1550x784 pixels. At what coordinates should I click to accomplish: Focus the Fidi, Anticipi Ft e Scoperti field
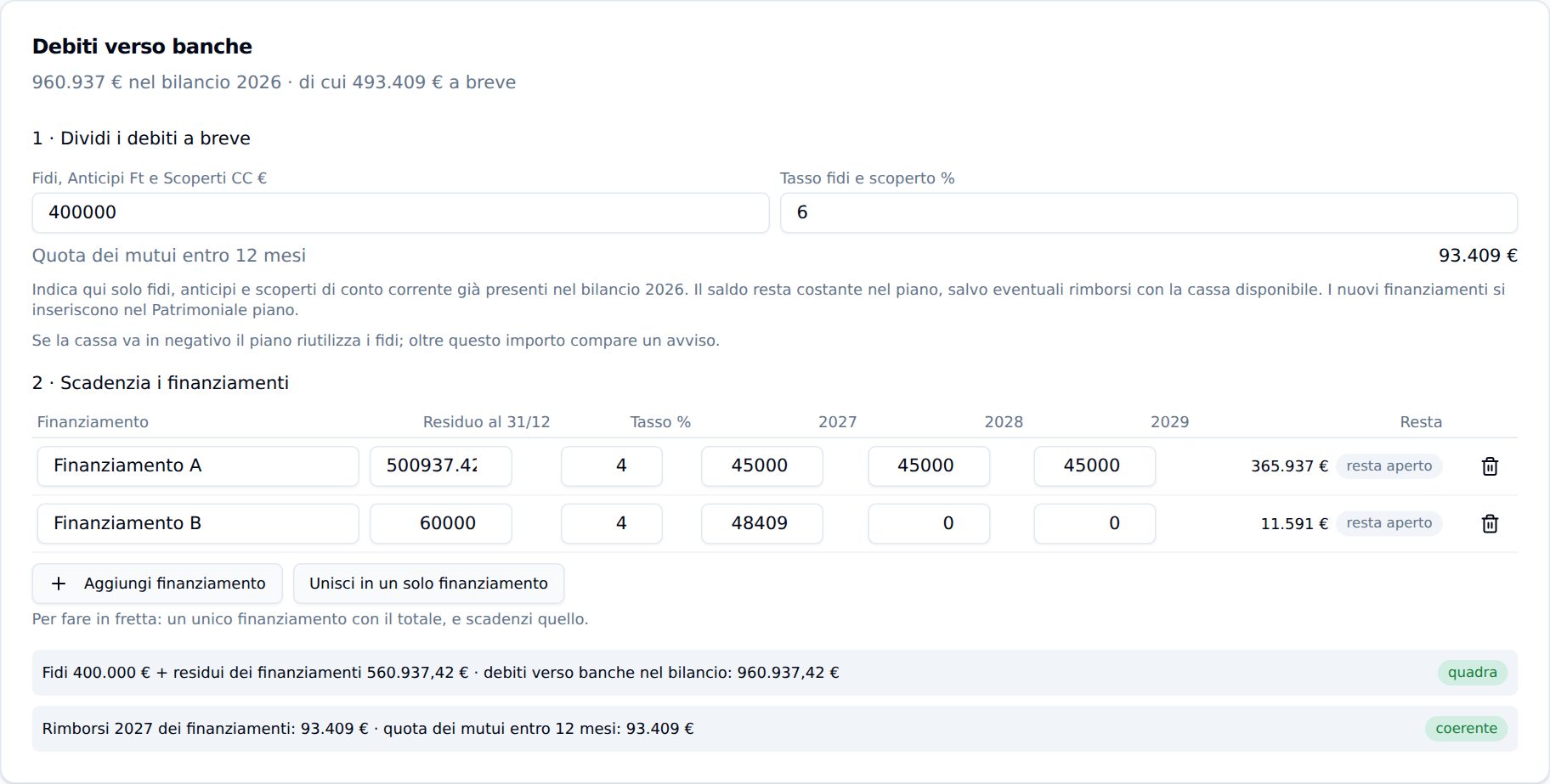tap(400, 212)
